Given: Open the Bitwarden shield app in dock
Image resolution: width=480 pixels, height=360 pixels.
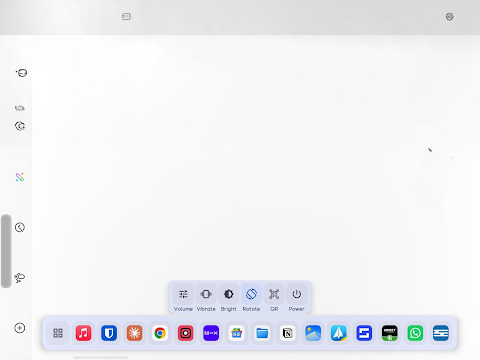Looking at the screenshot, I should click(109, 333).
